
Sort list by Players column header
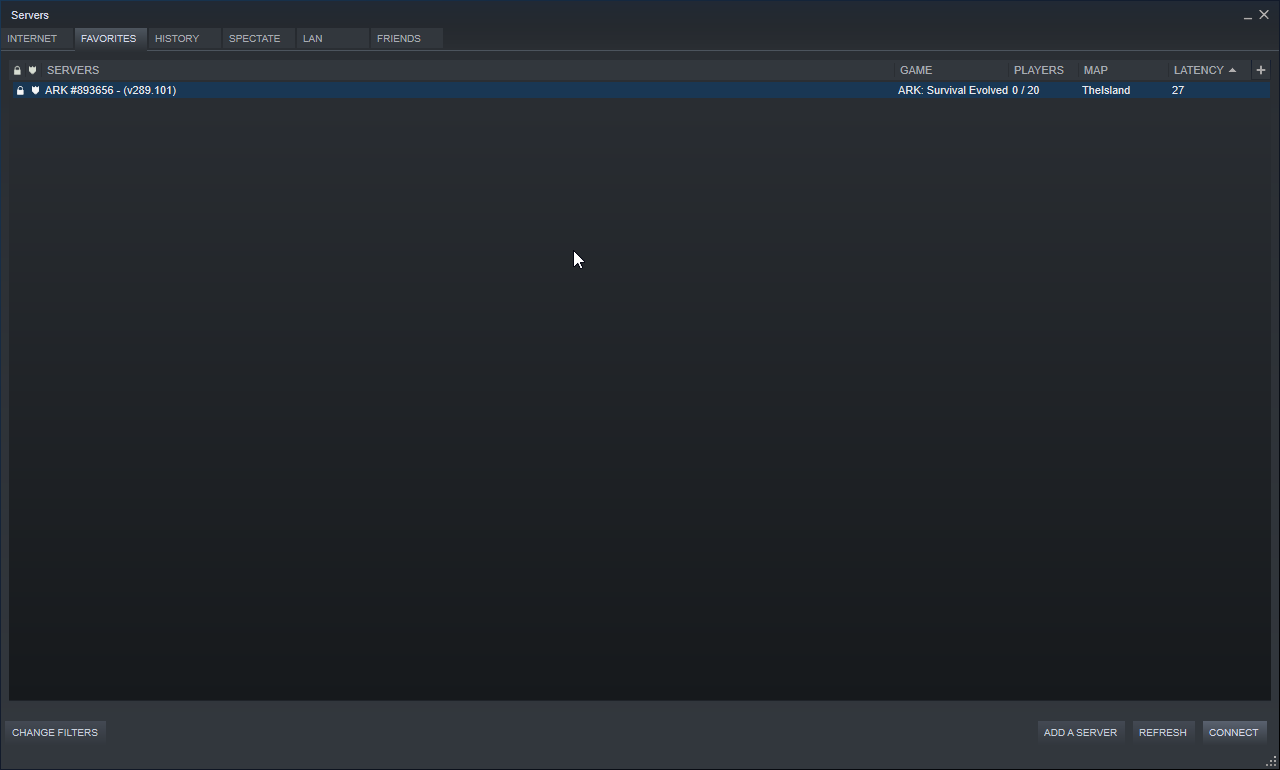coord(1038,70)
